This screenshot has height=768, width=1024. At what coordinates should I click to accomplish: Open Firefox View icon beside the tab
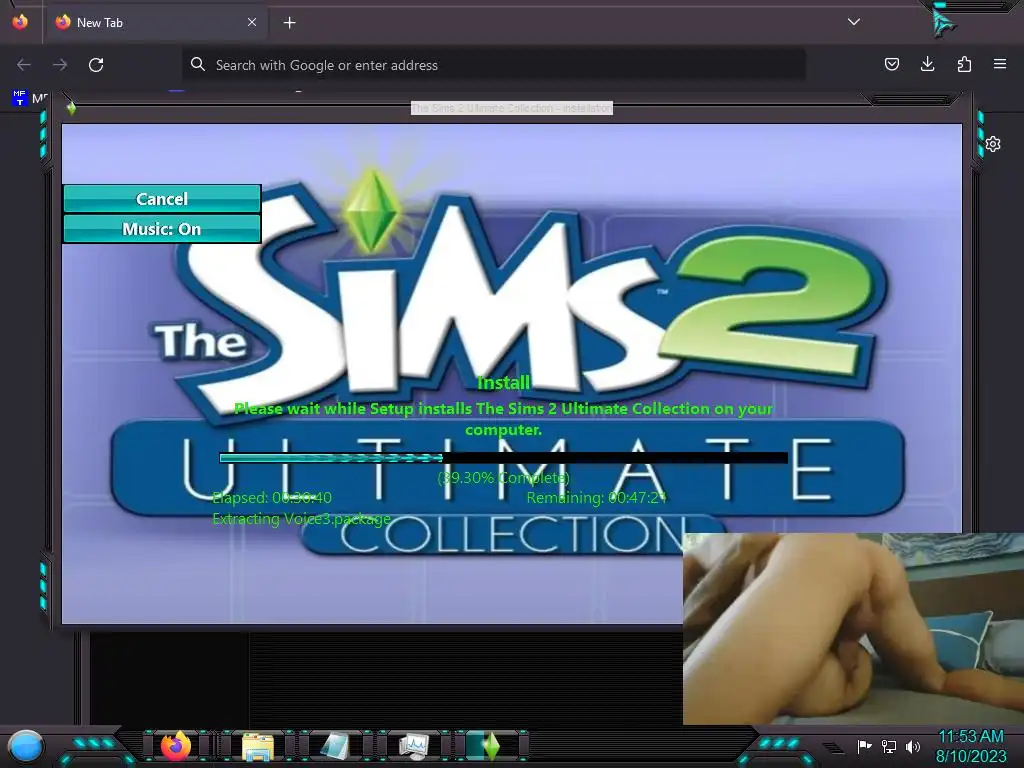(20, 22)
